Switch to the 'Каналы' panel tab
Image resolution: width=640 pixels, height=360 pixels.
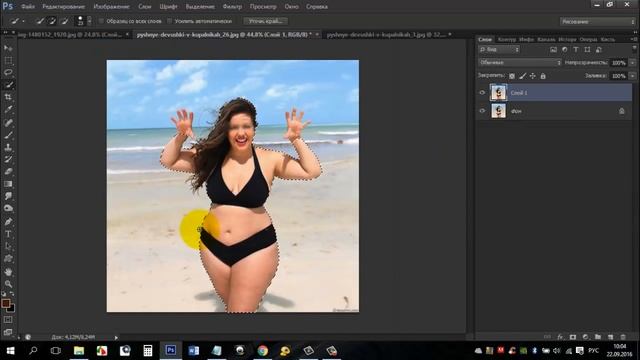tap(546, 39)
